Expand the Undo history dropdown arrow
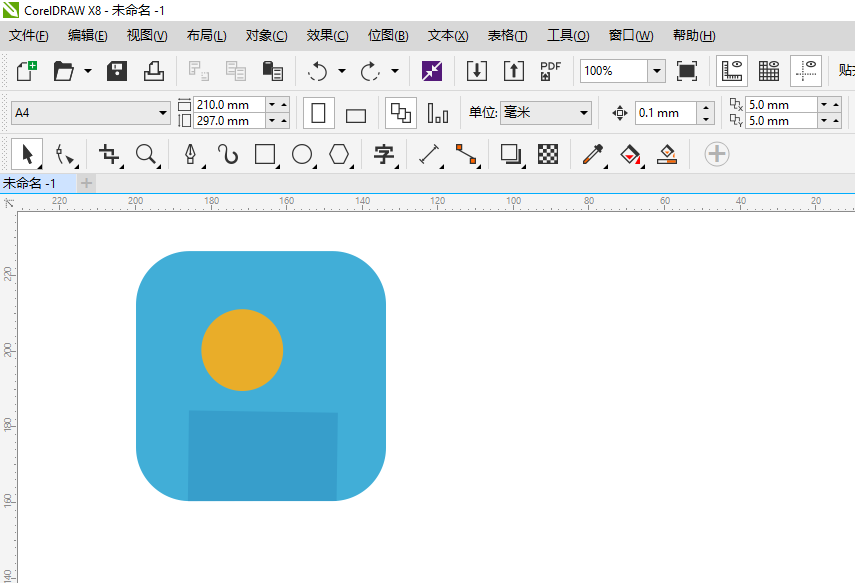Viewport: 855px width, 583px height. (342, 71)
